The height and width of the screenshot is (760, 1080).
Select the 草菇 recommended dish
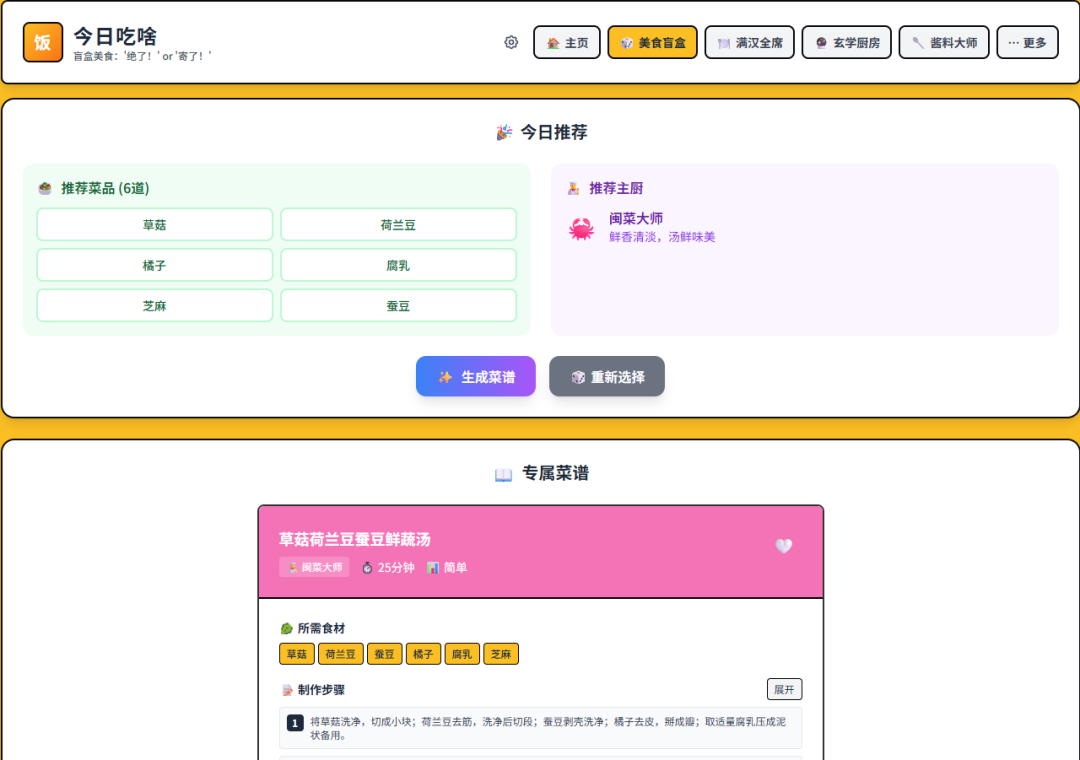[155, 225]
